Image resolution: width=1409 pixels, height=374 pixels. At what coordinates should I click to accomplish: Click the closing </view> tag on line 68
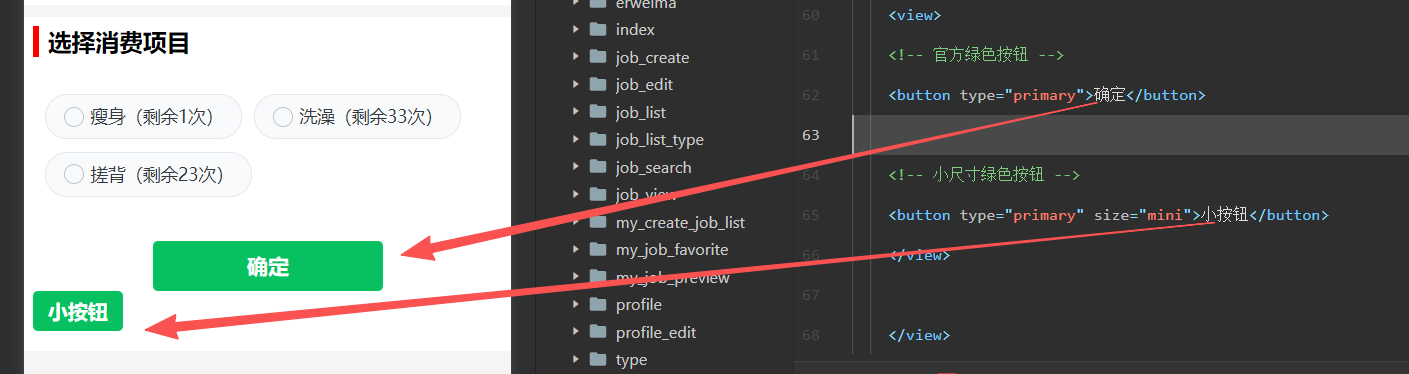click(918, 335)
